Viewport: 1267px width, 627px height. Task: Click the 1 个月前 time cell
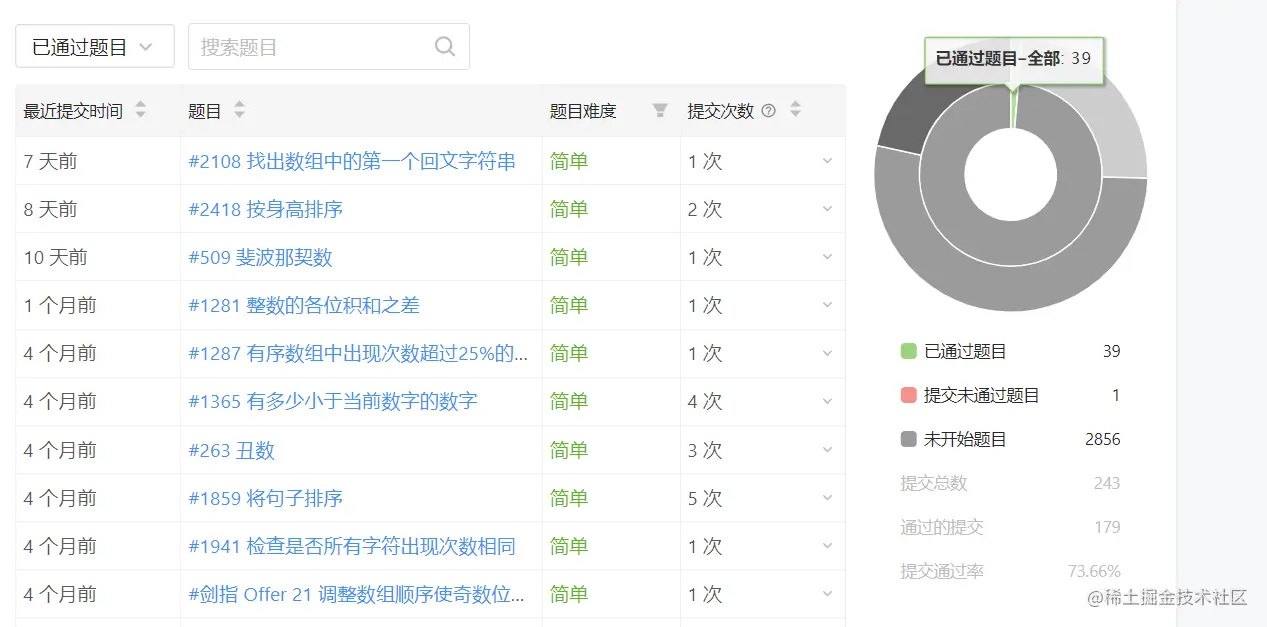60,305
